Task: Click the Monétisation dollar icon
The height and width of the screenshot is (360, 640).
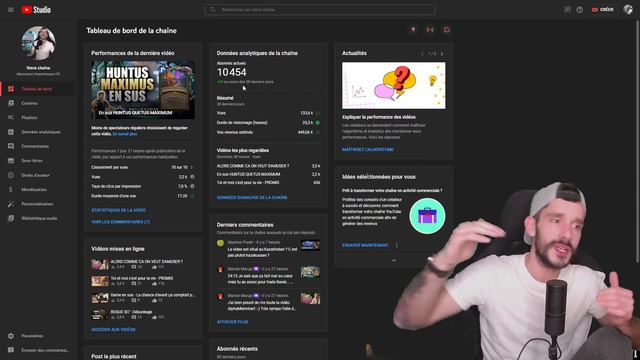Action: pos(11,189)
